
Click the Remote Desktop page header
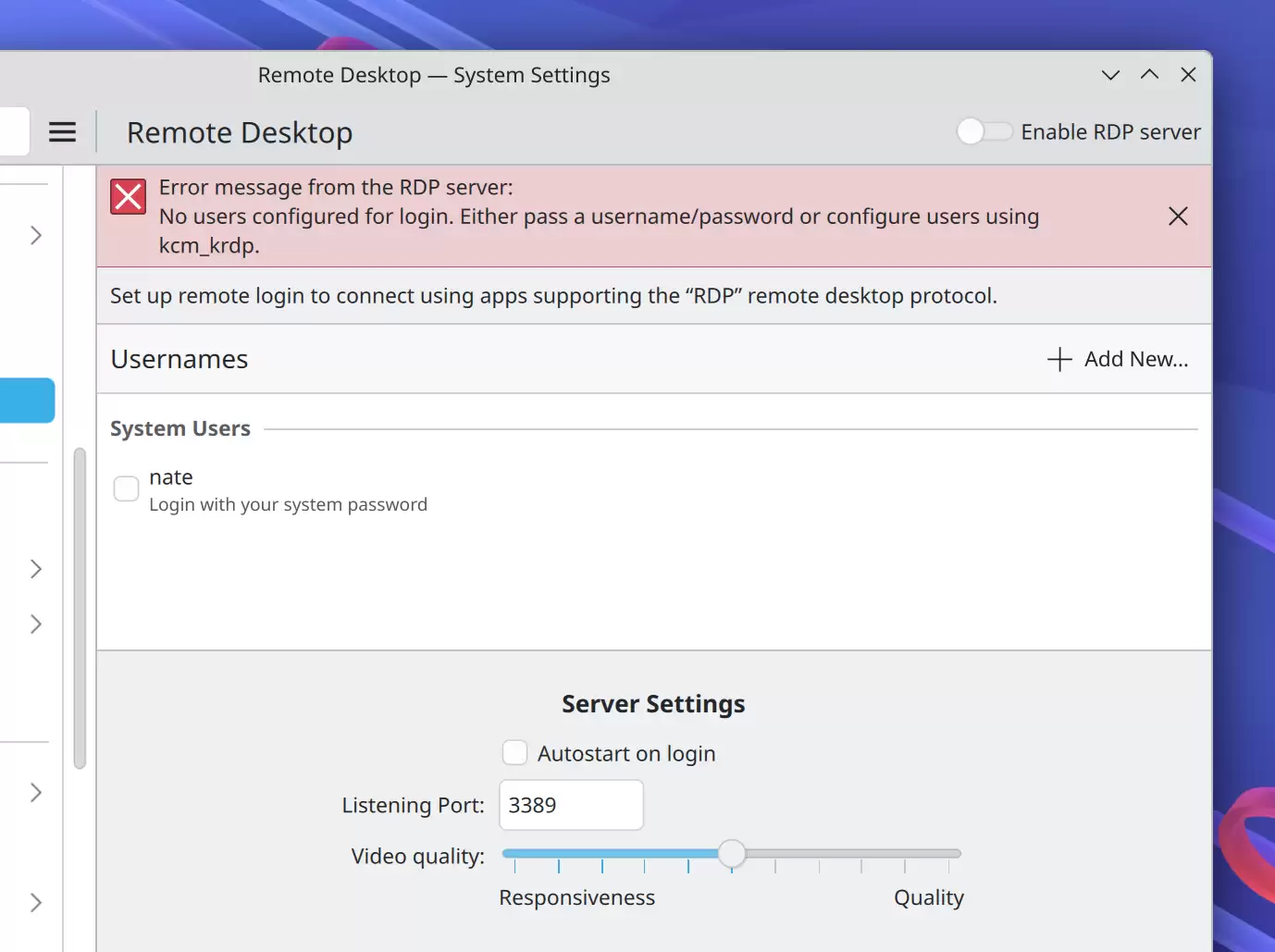pos(240,132)
